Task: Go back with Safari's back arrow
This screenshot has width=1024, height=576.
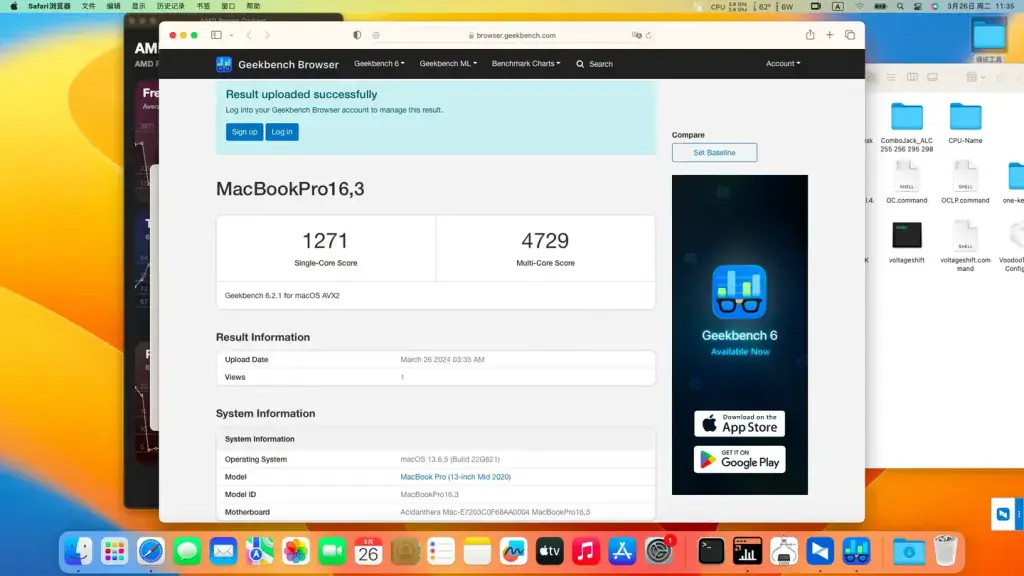Action: pyautogui.click(x=249, y=35)
